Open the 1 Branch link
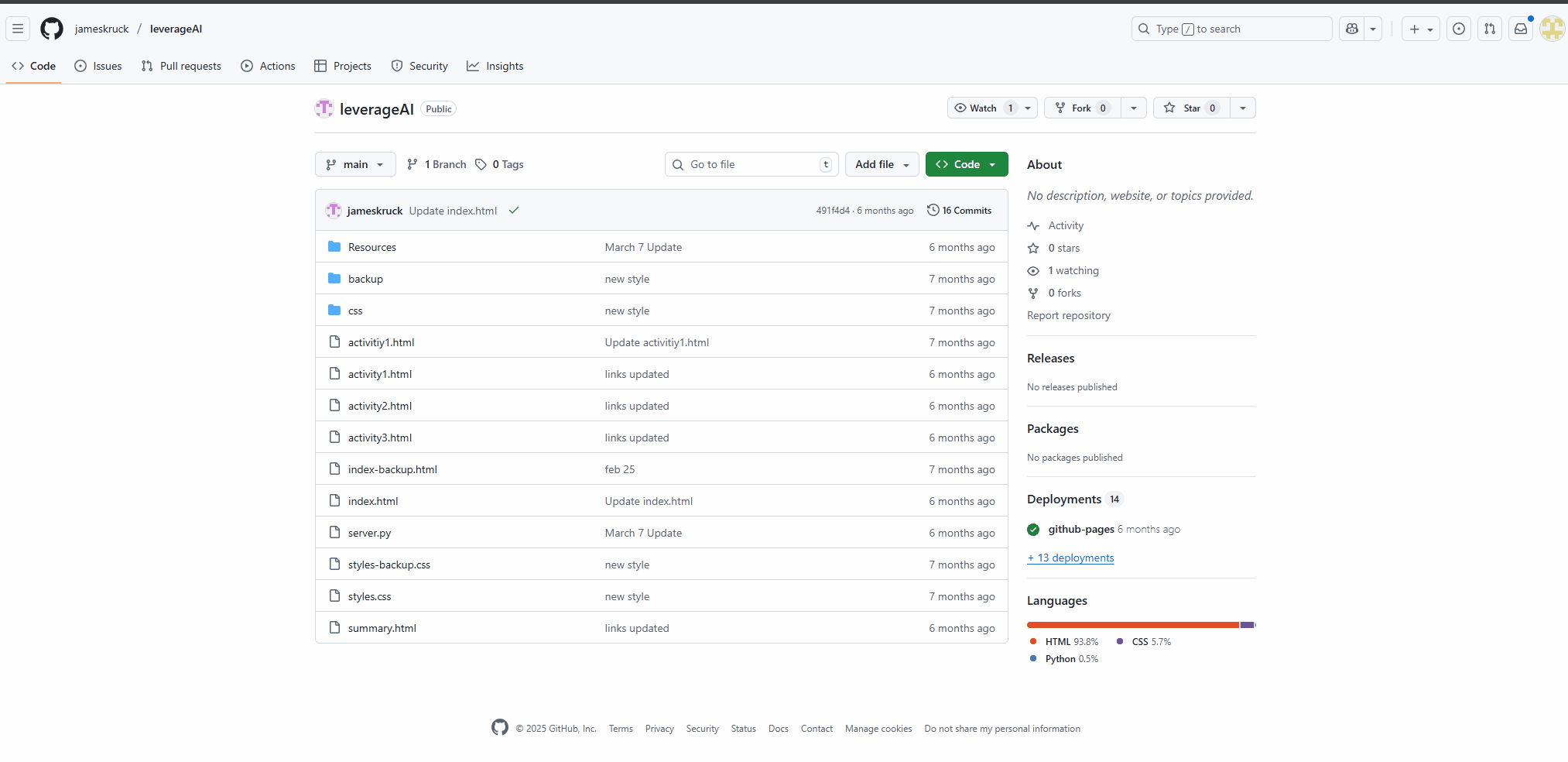This screenshot has width=1568, height=762. (437, 164)
